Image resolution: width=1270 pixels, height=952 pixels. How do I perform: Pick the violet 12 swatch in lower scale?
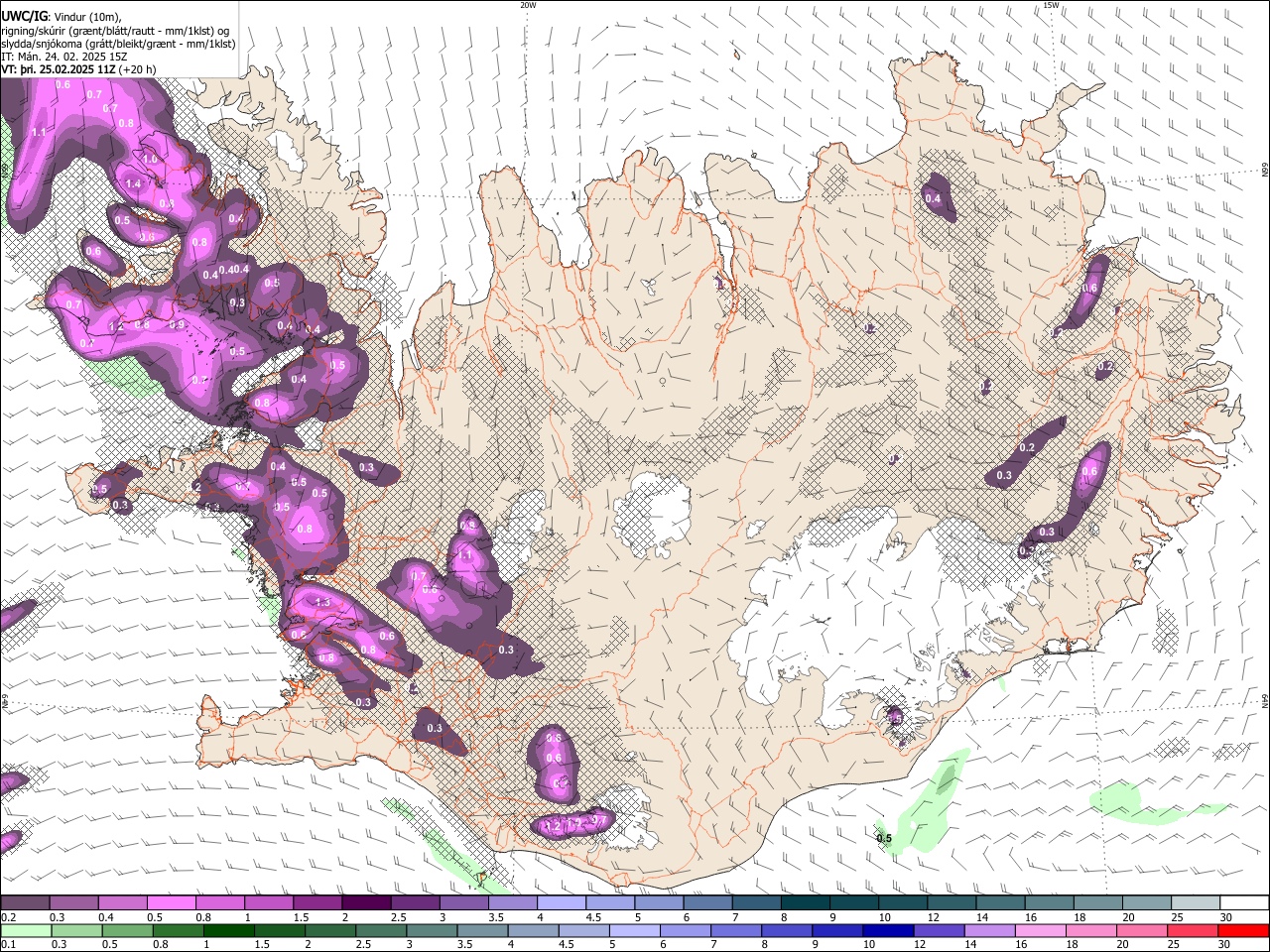point(938,930)
